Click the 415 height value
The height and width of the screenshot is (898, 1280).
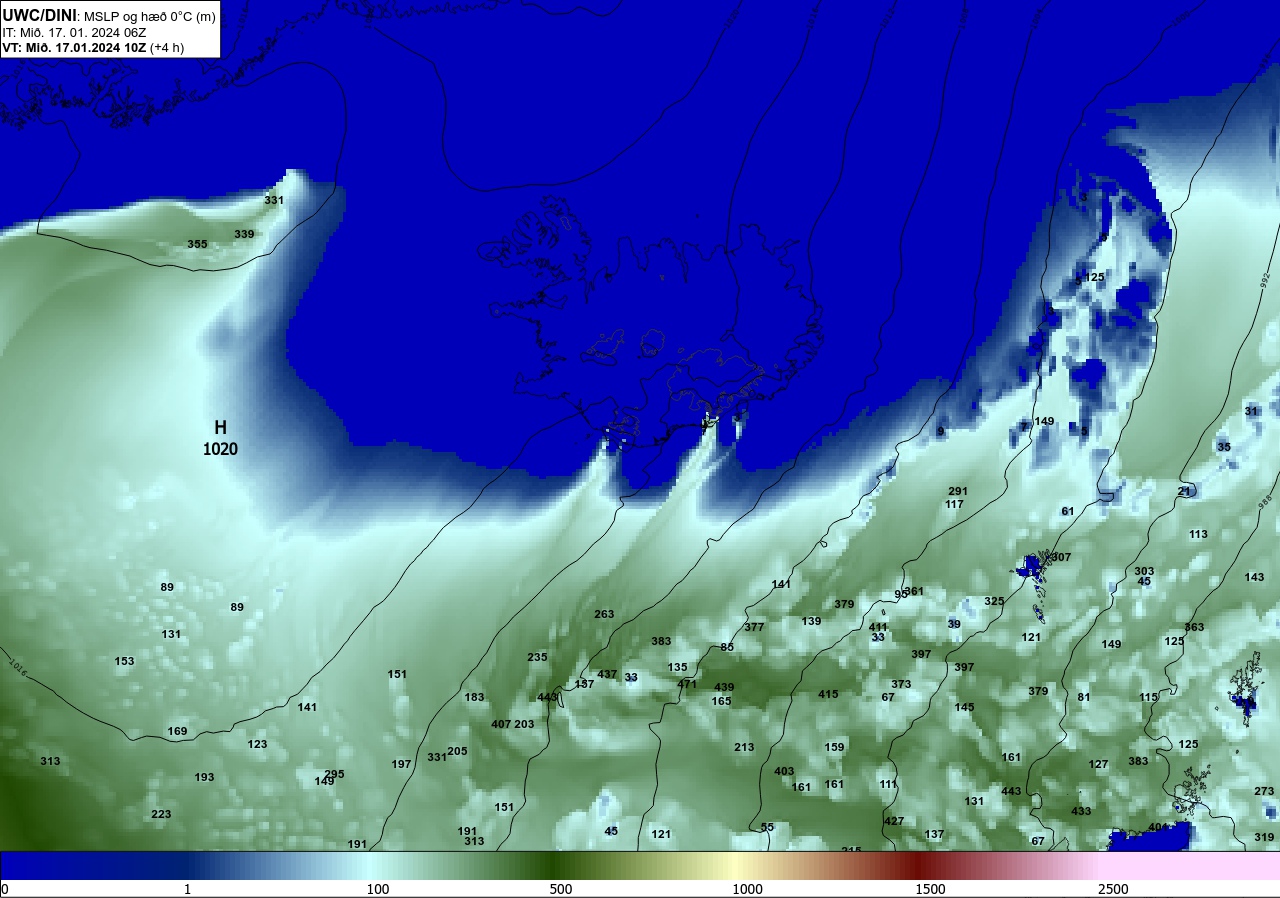pos(828,694)
